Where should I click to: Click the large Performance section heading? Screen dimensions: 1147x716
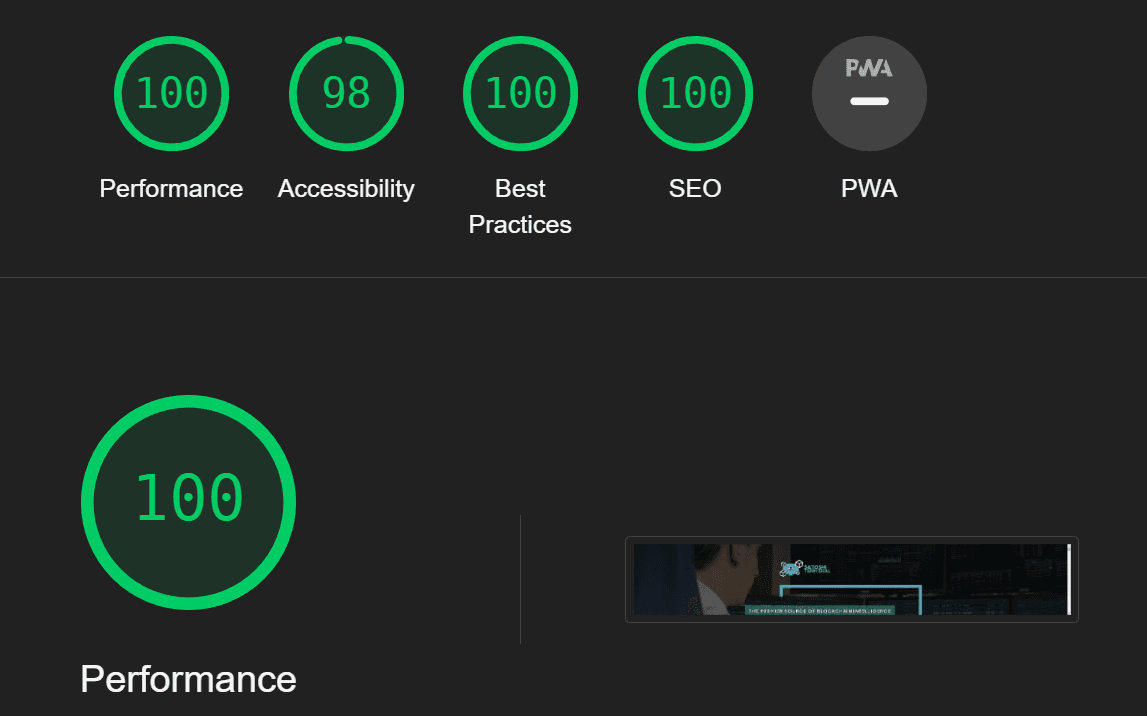coord(189,679)
